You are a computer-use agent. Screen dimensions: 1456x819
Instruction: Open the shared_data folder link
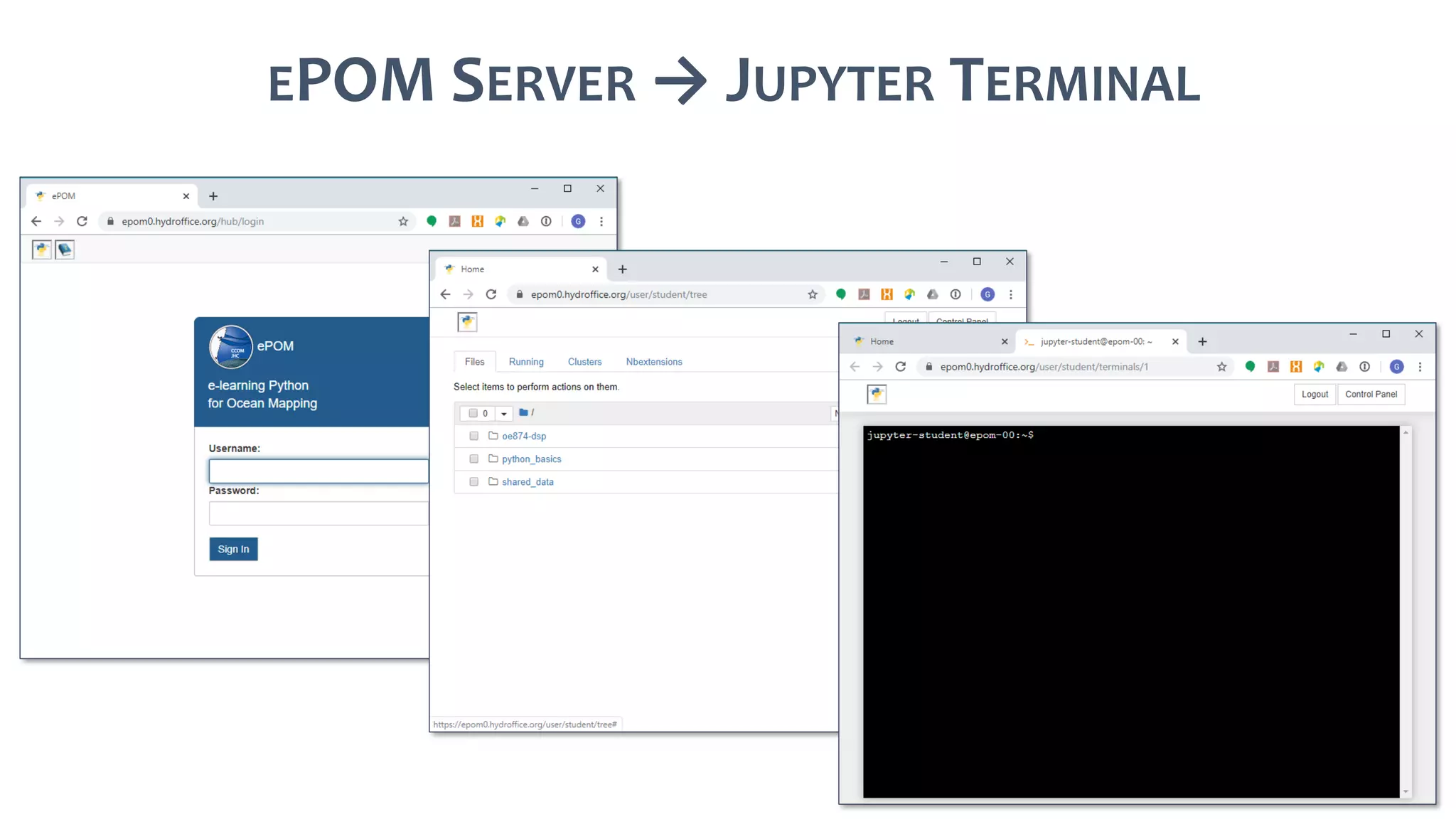point(528,482)
